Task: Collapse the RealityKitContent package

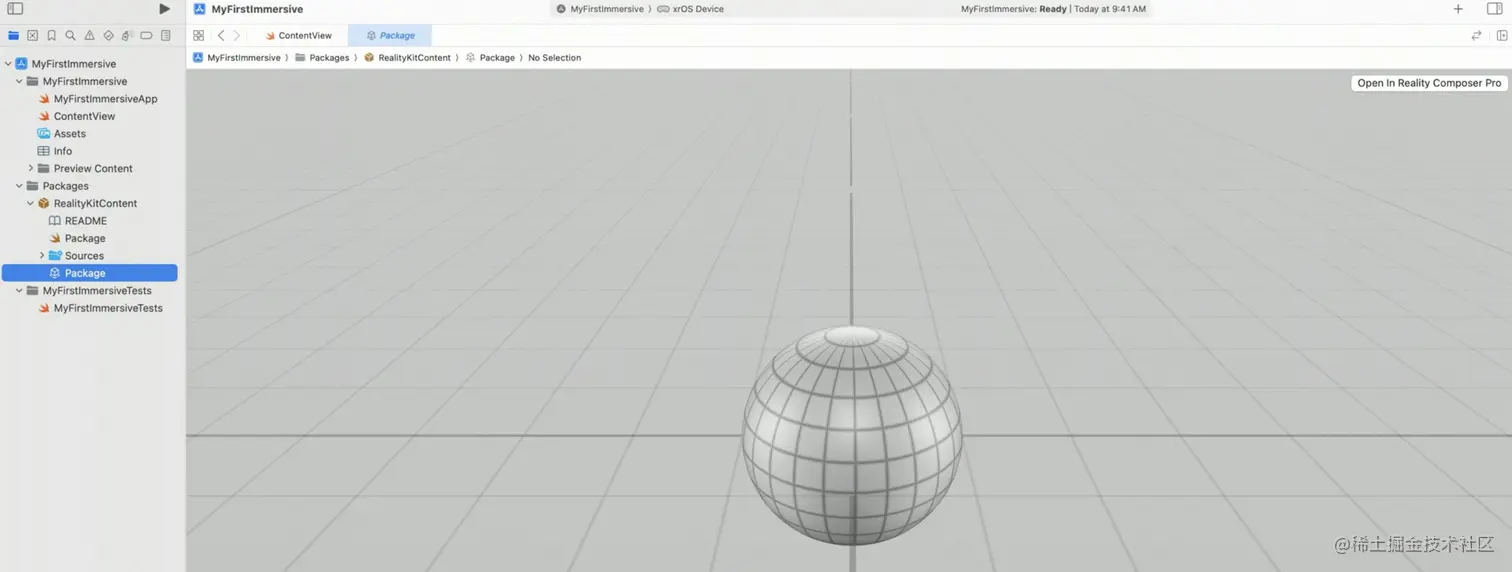Action: click(31, 203)
